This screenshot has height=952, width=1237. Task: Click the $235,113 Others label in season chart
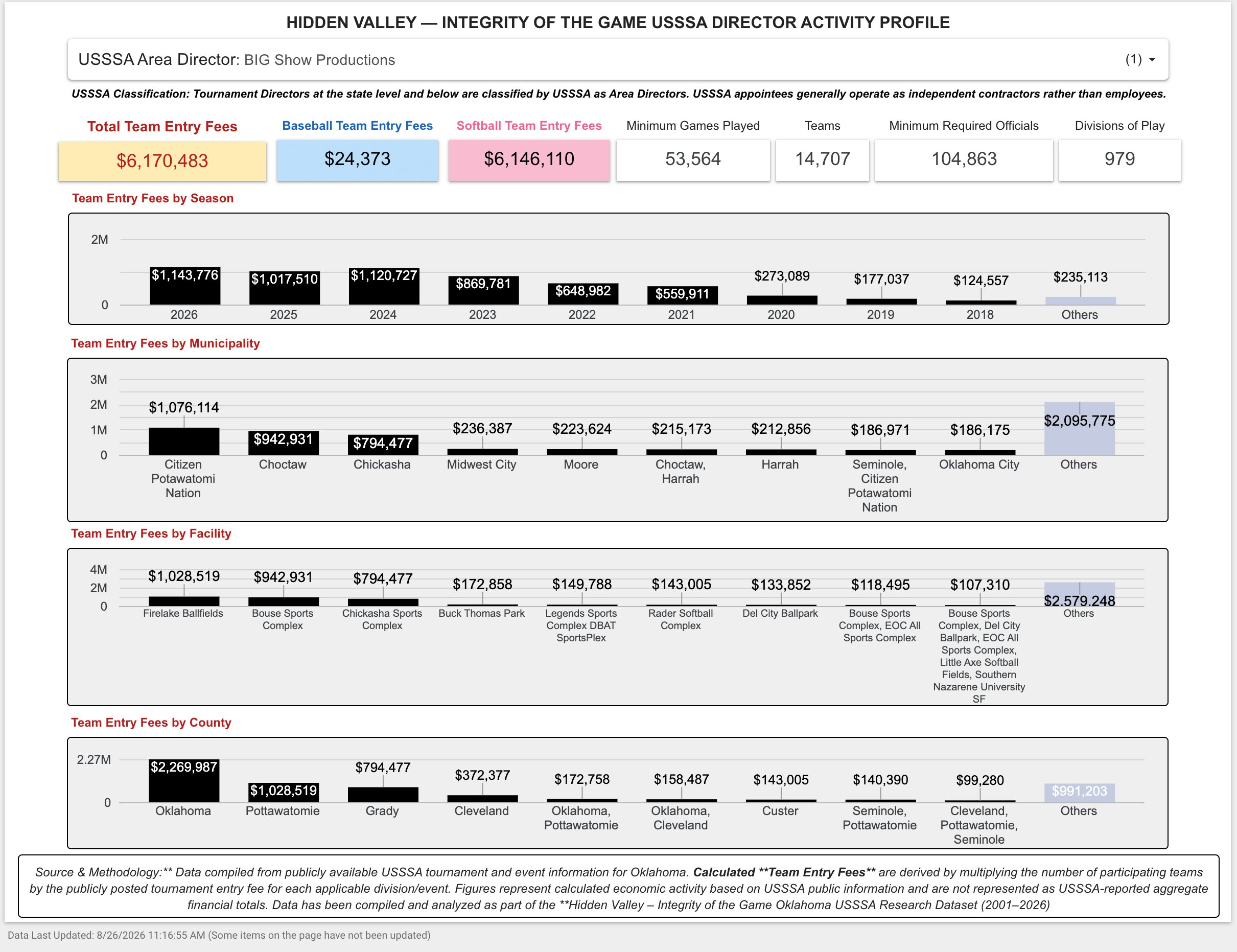pos(1080,277)
